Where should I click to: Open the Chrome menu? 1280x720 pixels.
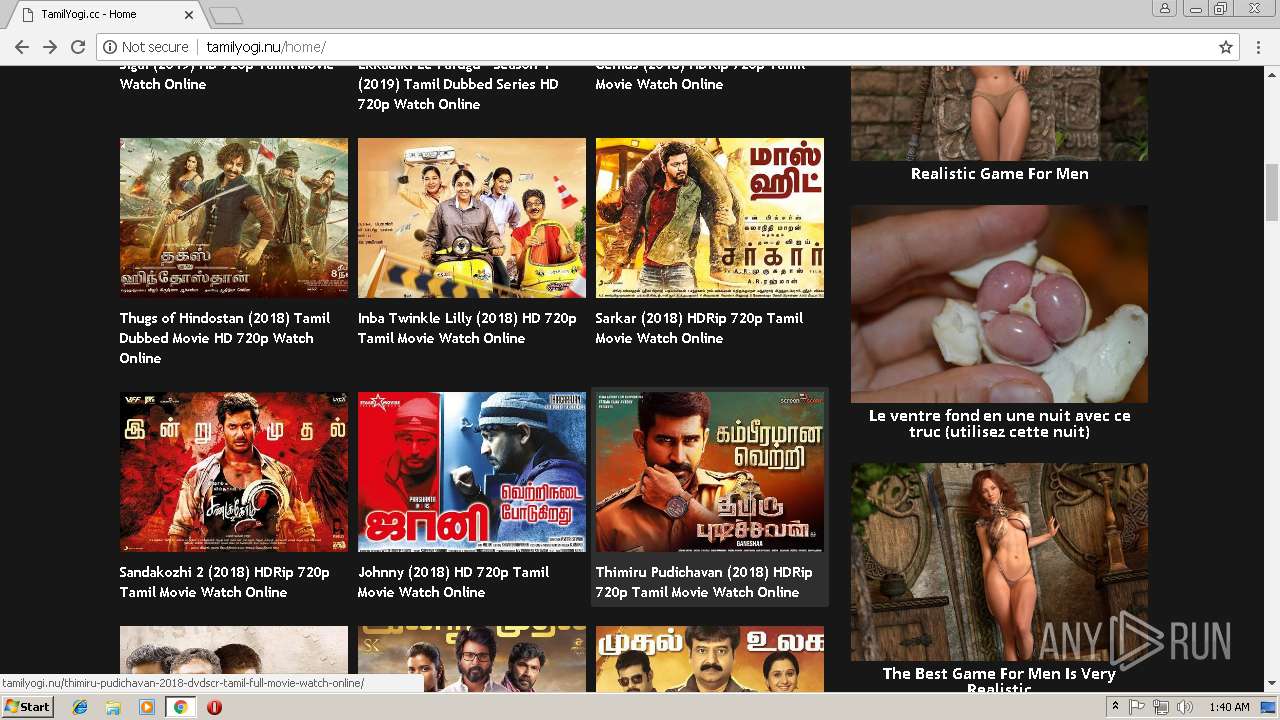(x=1258, y=47)
